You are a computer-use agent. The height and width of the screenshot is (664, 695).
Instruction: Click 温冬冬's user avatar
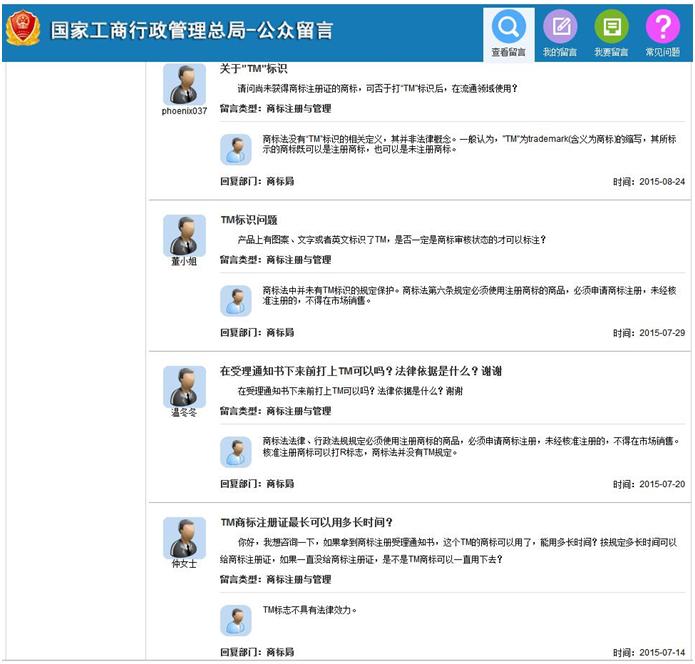click(x=184, y=387)
